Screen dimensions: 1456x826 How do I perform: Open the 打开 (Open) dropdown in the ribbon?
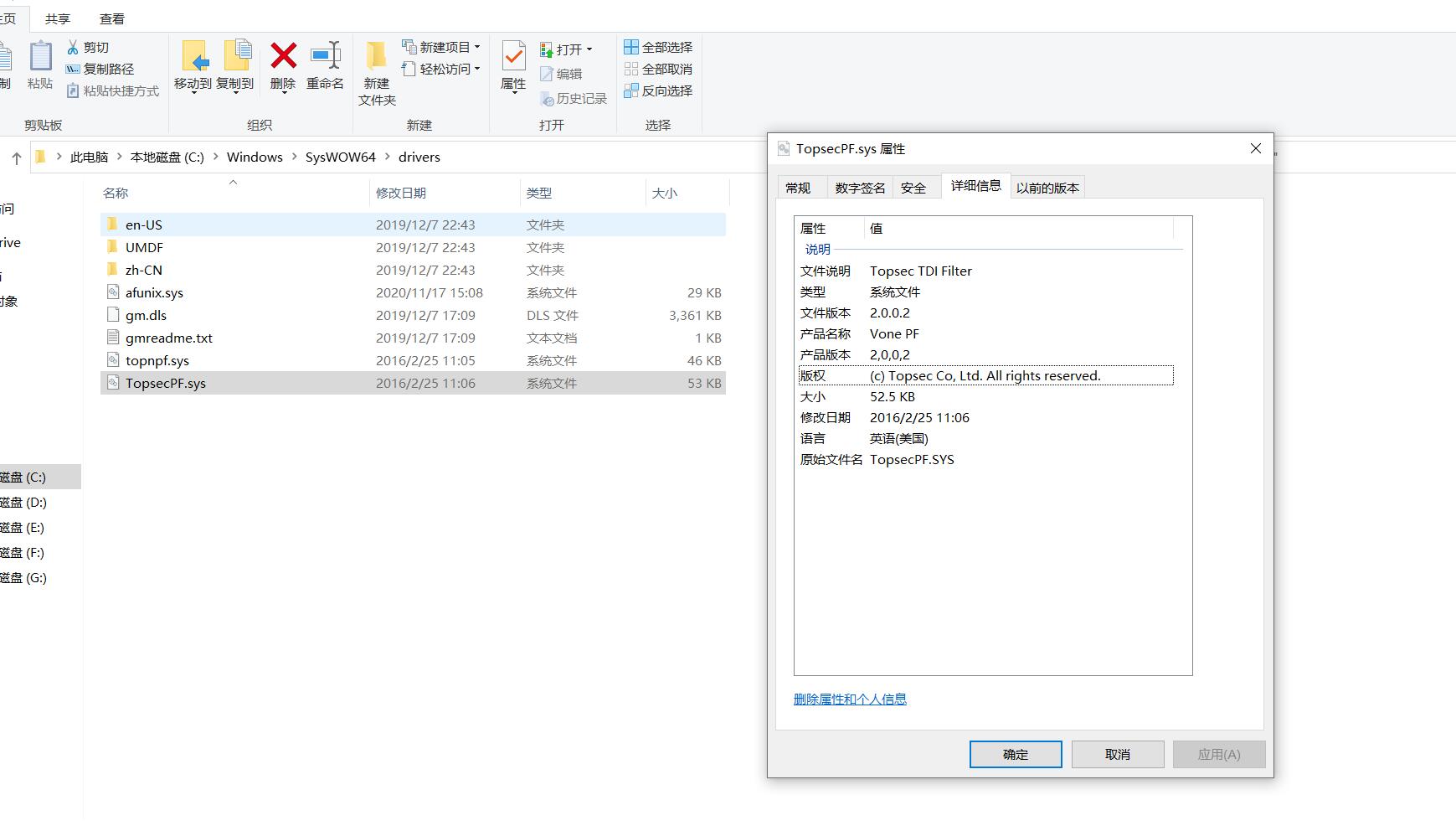[566, 49]
